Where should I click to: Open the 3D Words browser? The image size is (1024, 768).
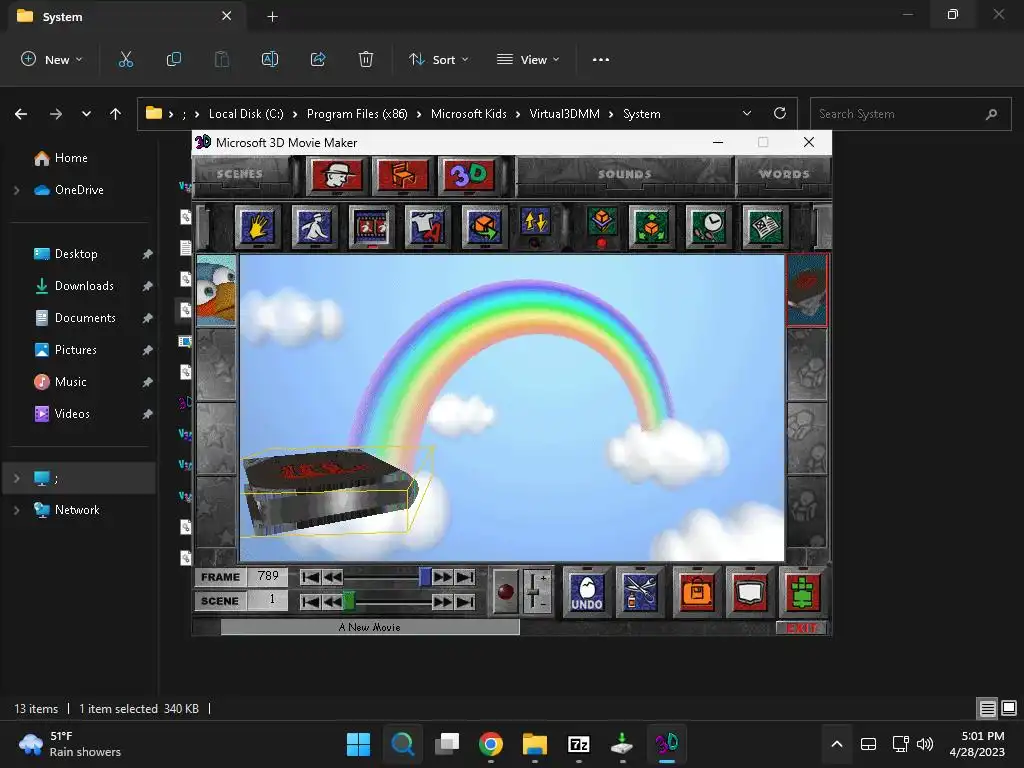point(468,175)
